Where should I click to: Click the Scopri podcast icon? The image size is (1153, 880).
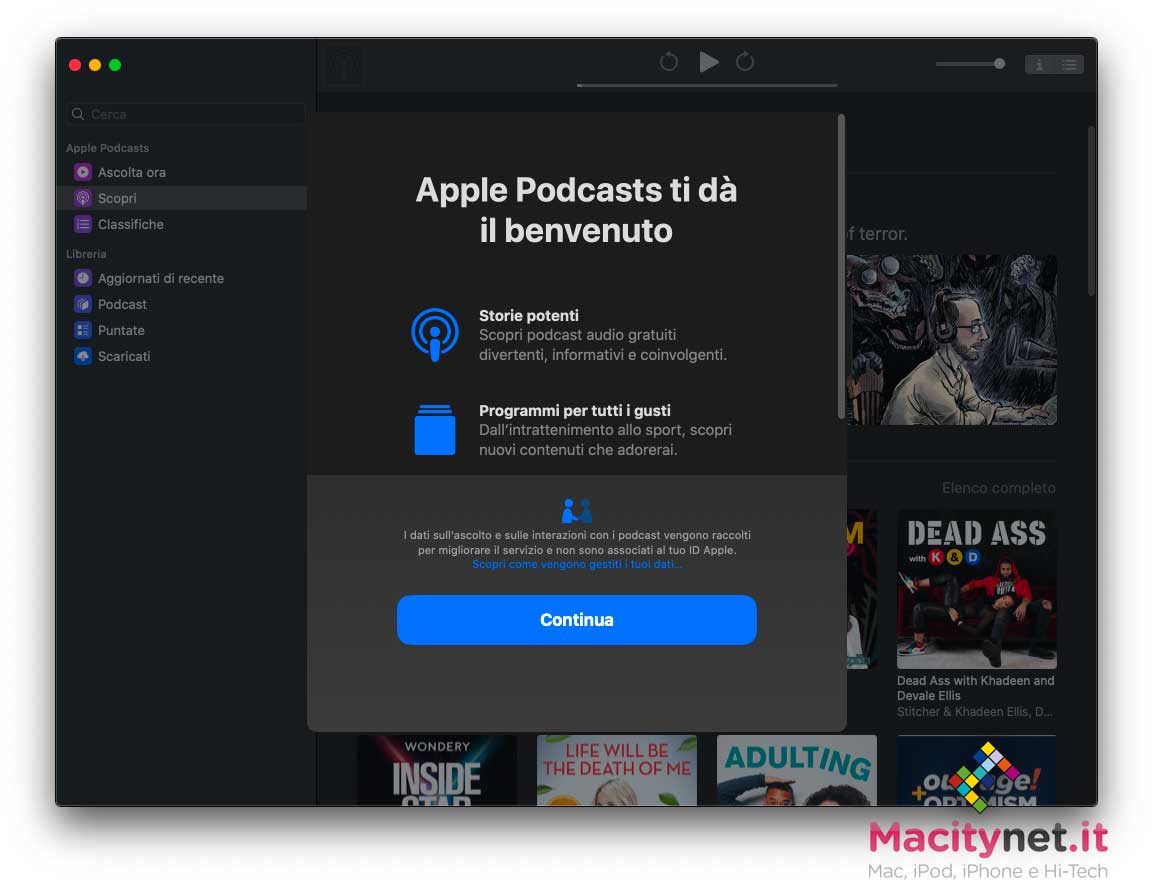(83, 198)
